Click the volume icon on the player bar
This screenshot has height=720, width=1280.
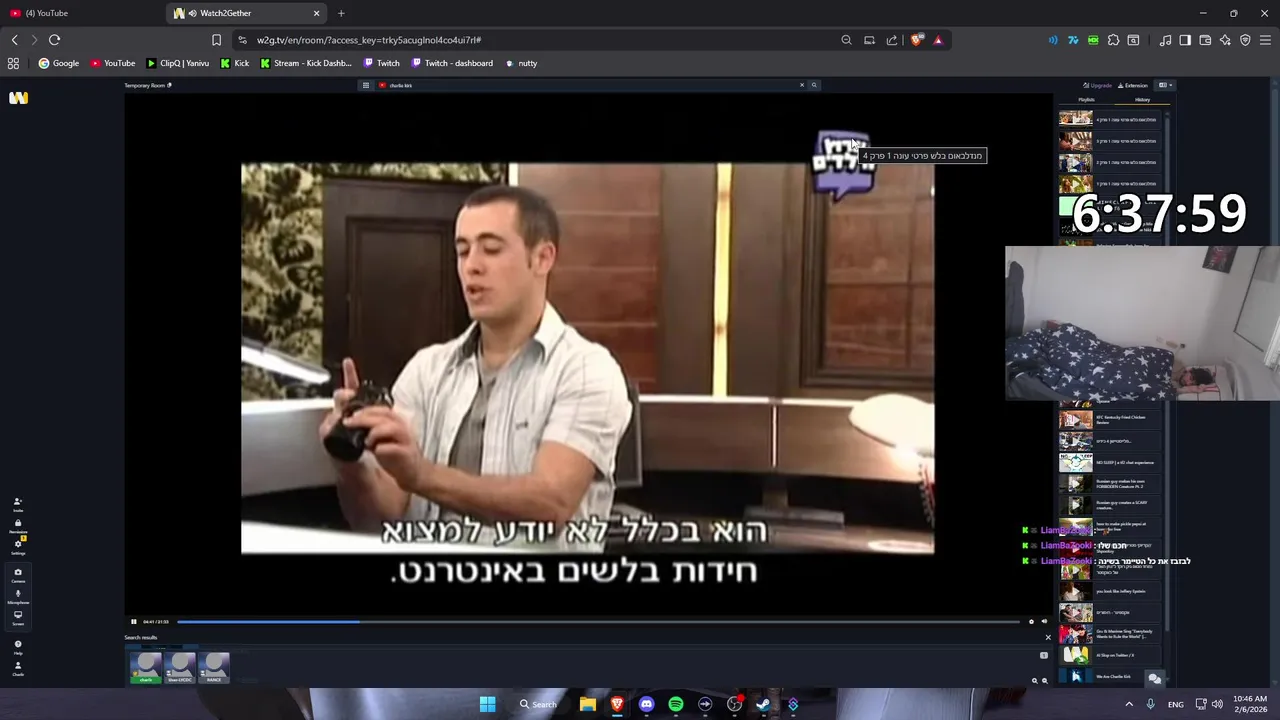click(x=1044, y=622)
